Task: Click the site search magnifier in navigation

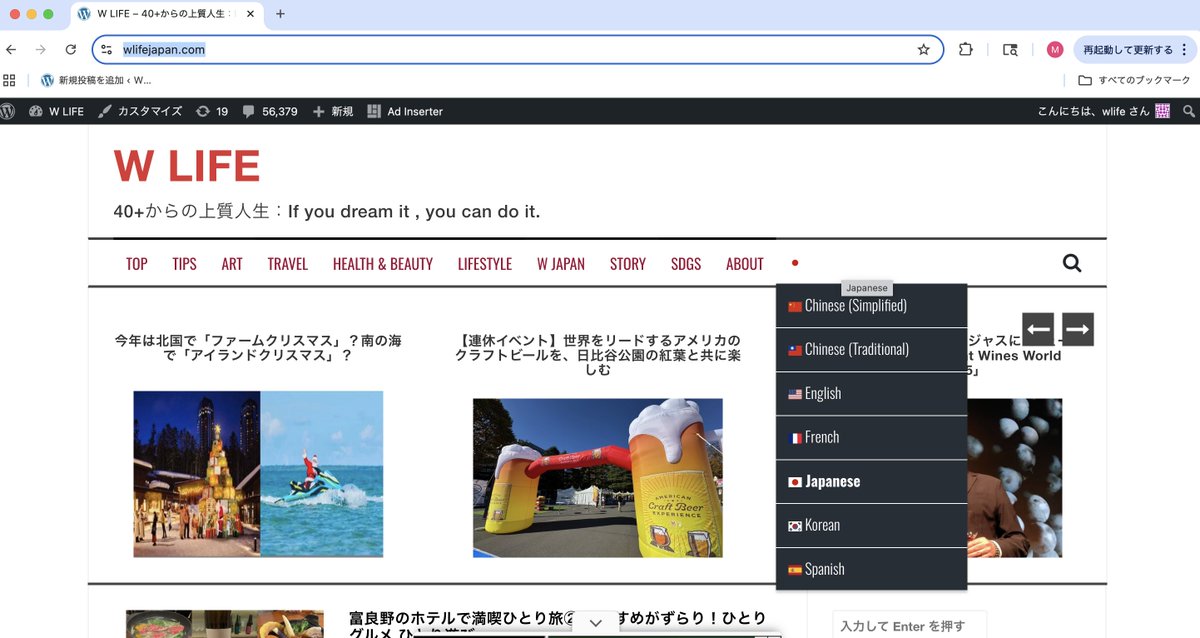Action: tap(1072, 263)
